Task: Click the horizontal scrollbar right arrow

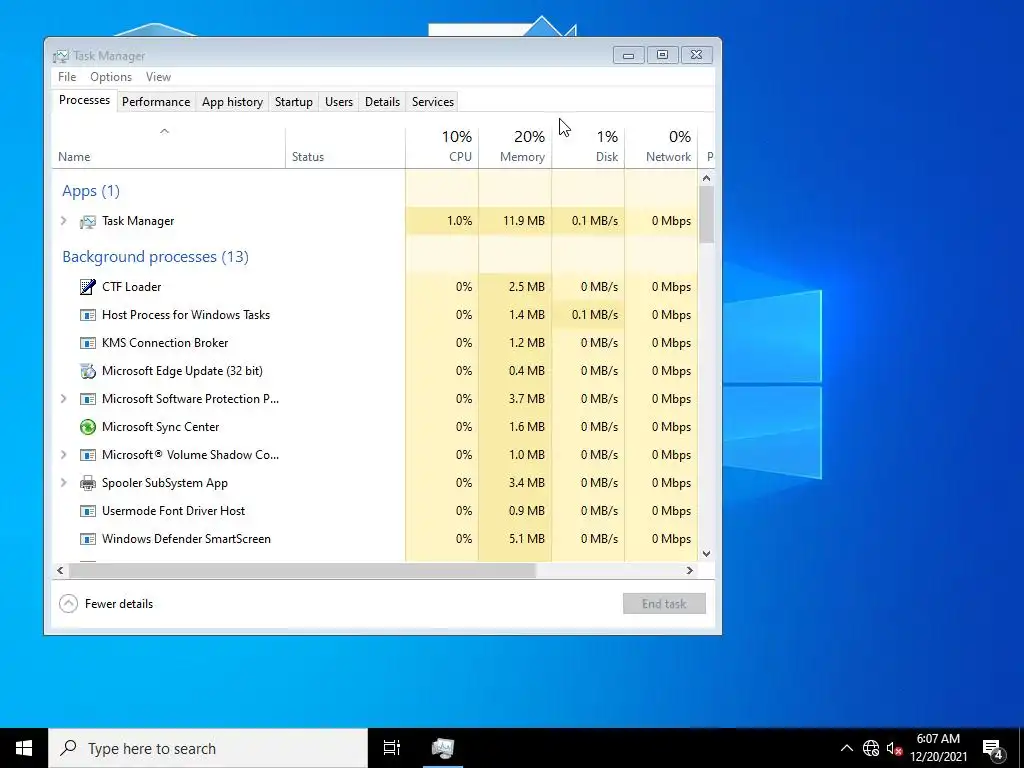Action: coord(690,571)
